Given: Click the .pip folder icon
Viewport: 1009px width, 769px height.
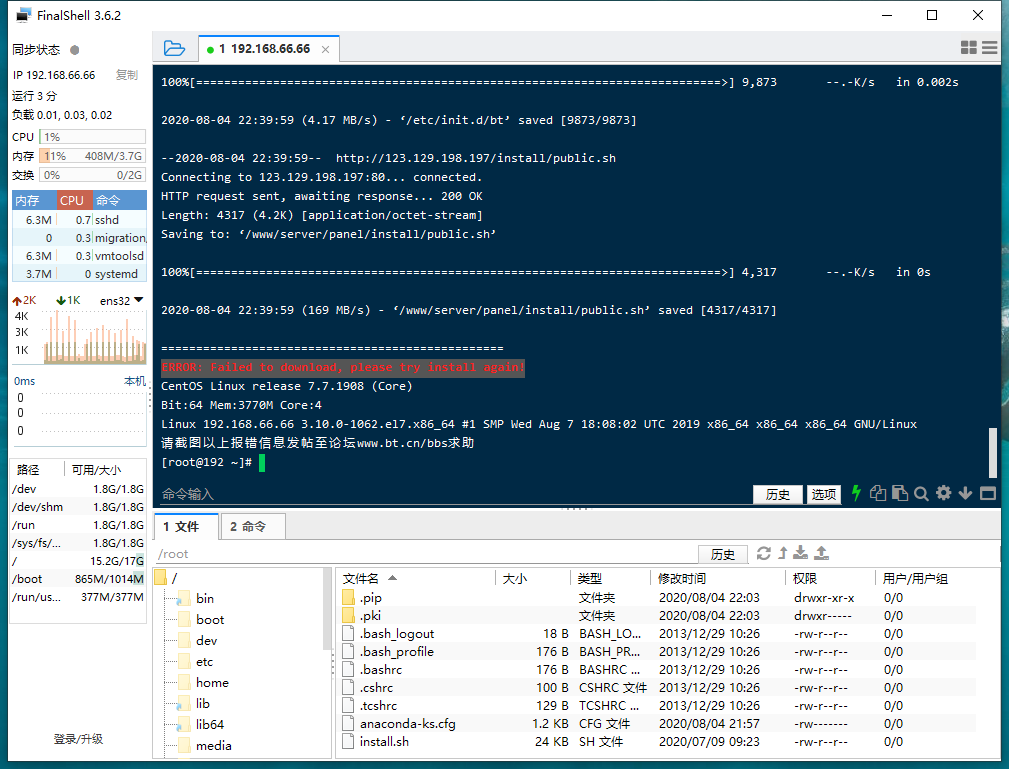Looking at the screenshot, I should coord(348,598).
